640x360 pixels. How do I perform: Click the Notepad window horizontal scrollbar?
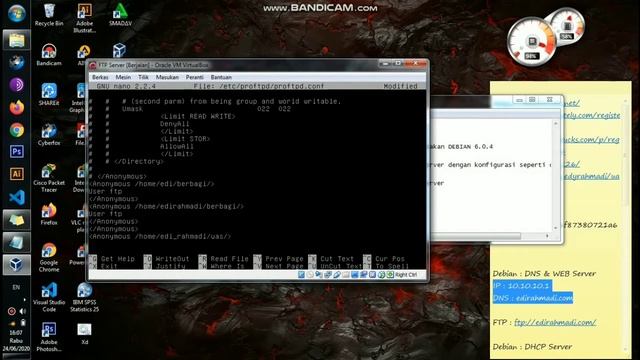pos(476,236)
